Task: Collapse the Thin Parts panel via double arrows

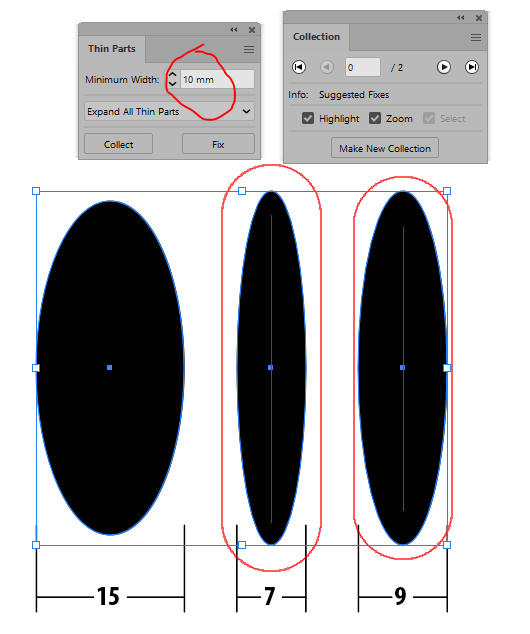Action: [233, 30]
